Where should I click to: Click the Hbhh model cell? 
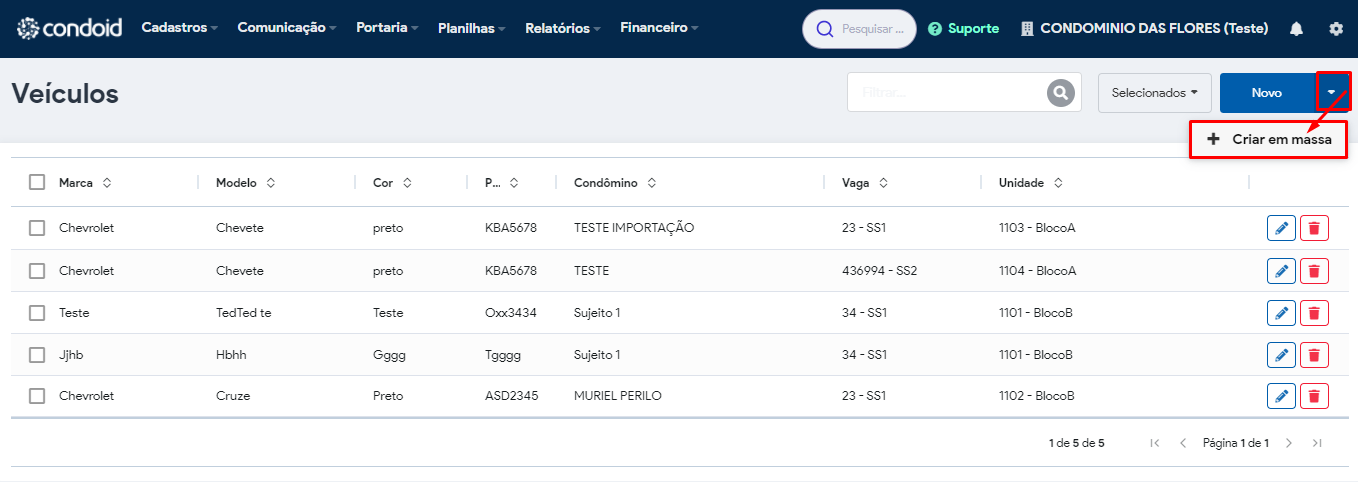(233, 355)
